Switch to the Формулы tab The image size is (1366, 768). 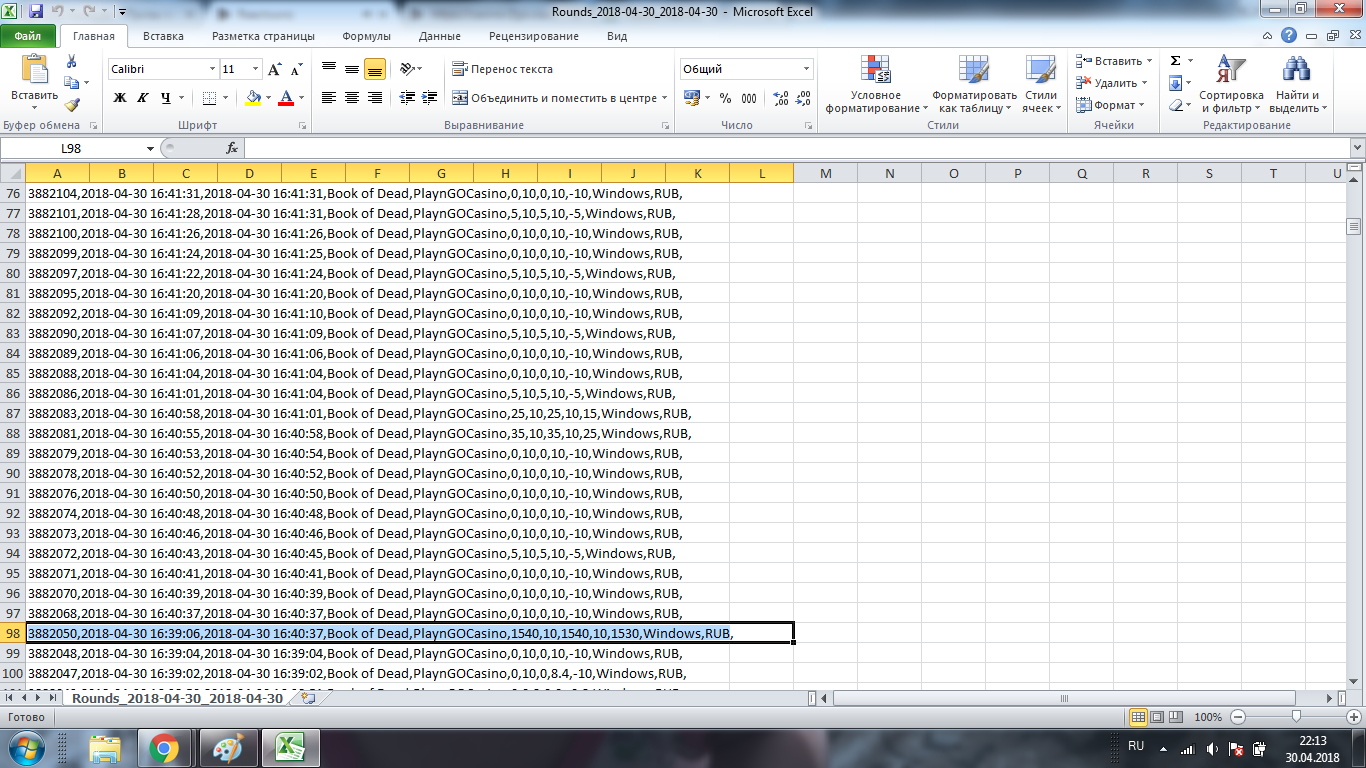(366, 36)
